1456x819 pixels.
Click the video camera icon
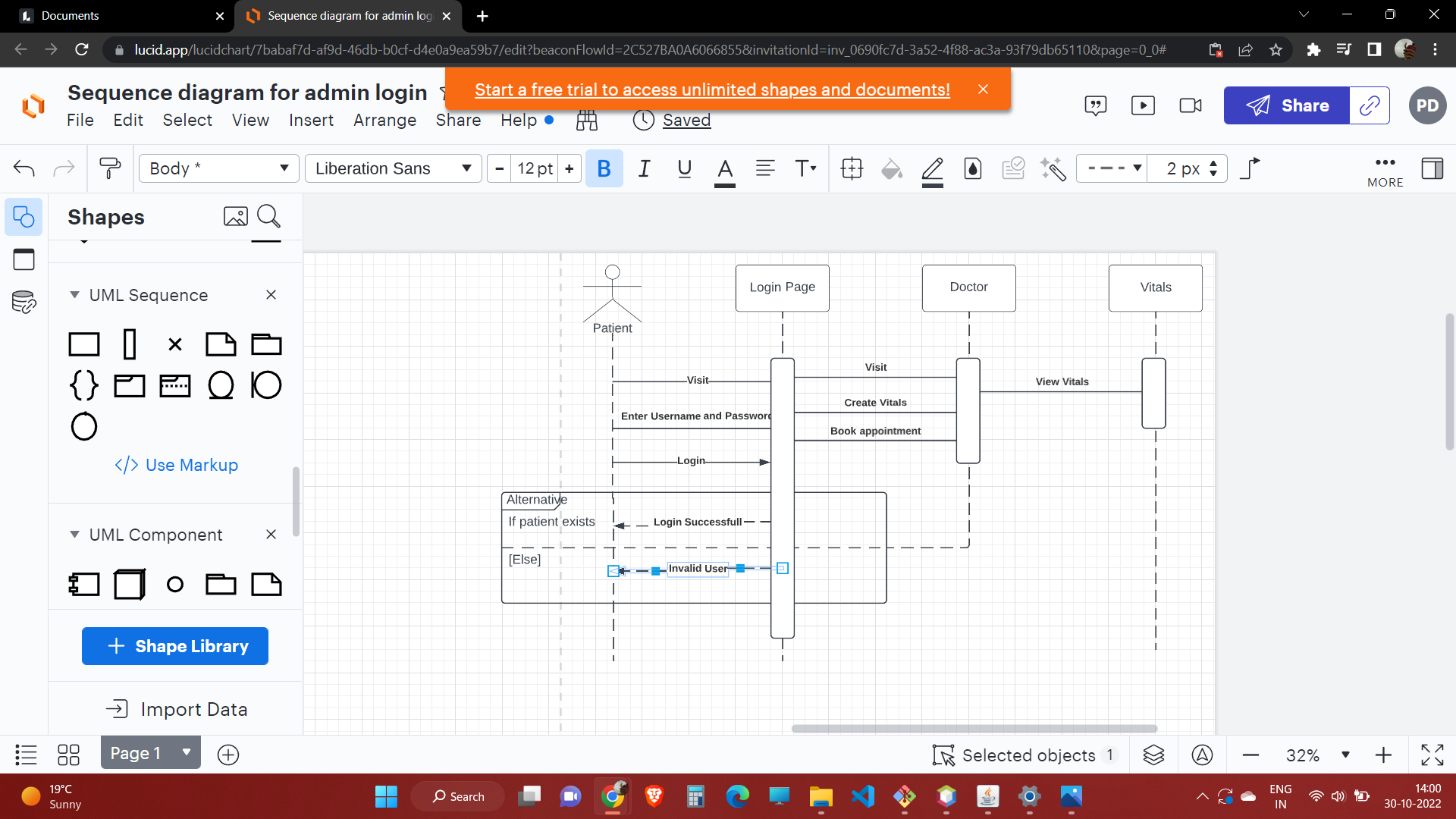click(1191, 105)
